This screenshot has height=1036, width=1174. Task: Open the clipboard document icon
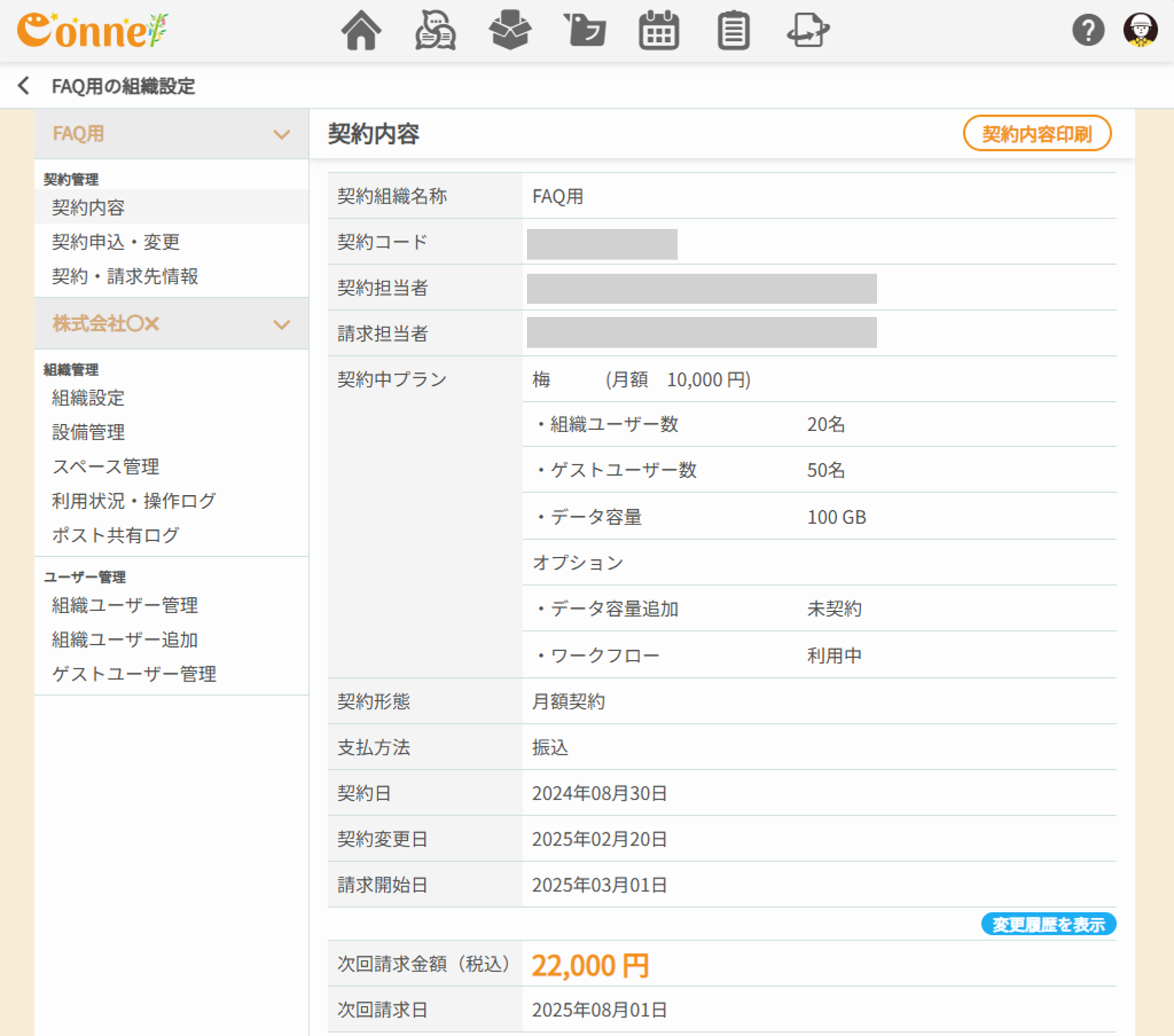point(733,31)
